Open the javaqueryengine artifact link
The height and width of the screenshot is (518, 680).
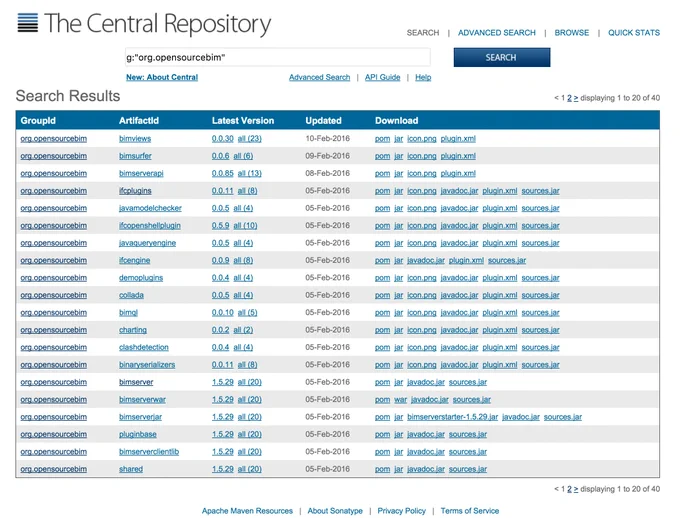pos(147,243)
